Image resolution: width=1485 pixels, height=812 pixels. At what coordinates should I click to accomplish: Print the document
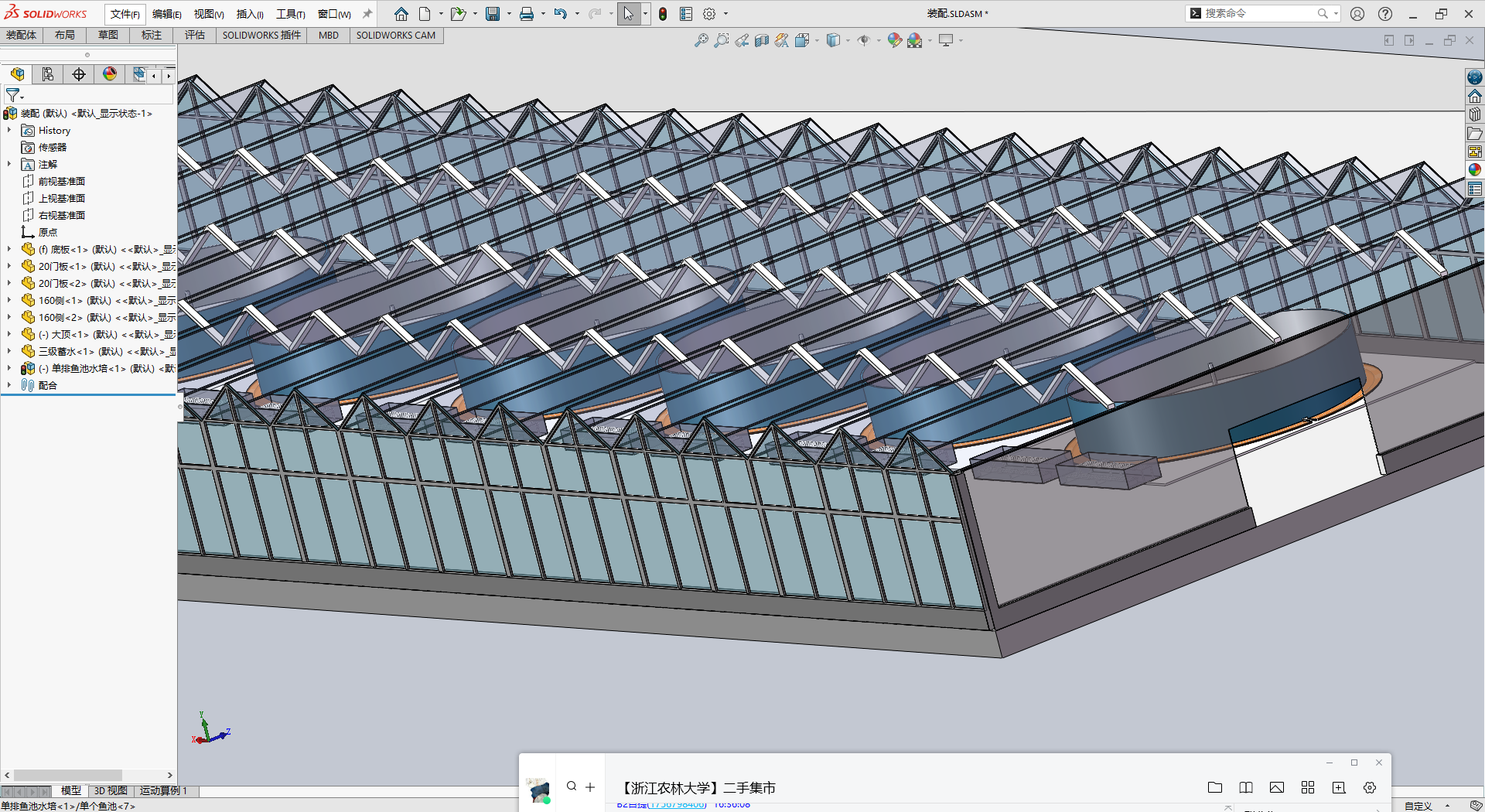pyautogui.click(x=527, y=14)
